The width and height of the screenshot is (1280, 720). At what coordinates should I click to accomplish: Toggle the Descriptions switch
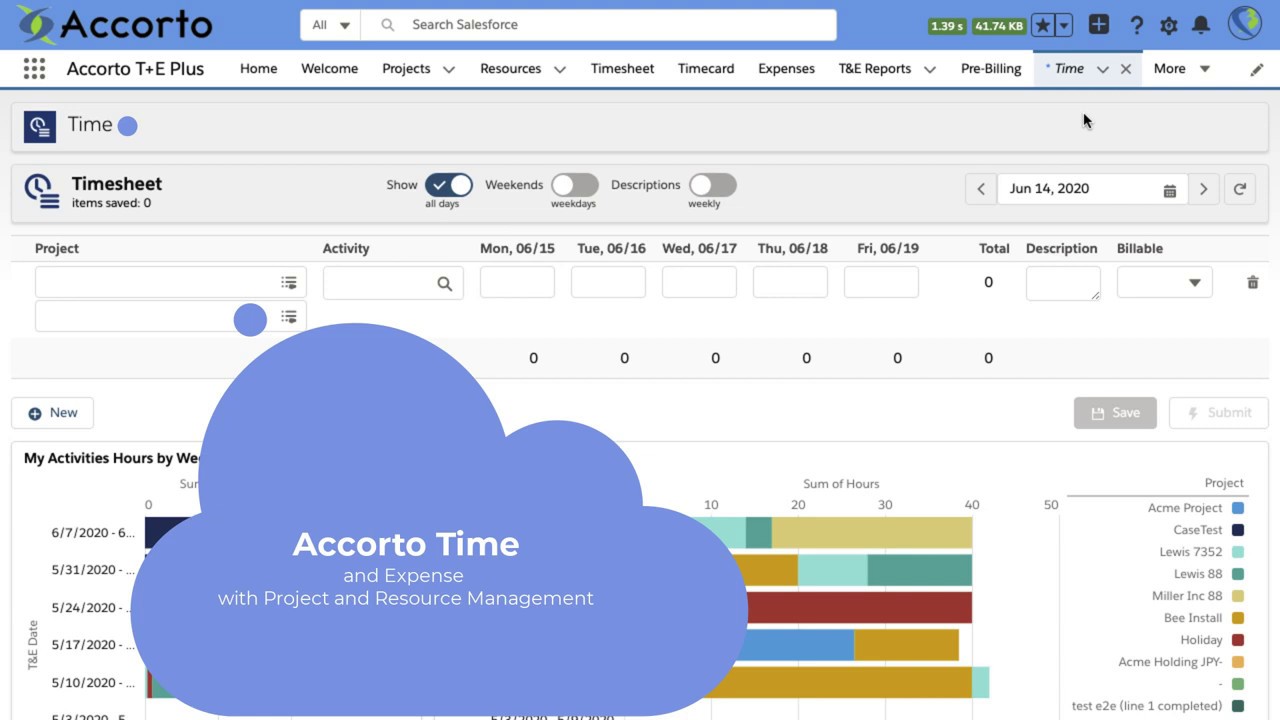[x=713, y=185]
